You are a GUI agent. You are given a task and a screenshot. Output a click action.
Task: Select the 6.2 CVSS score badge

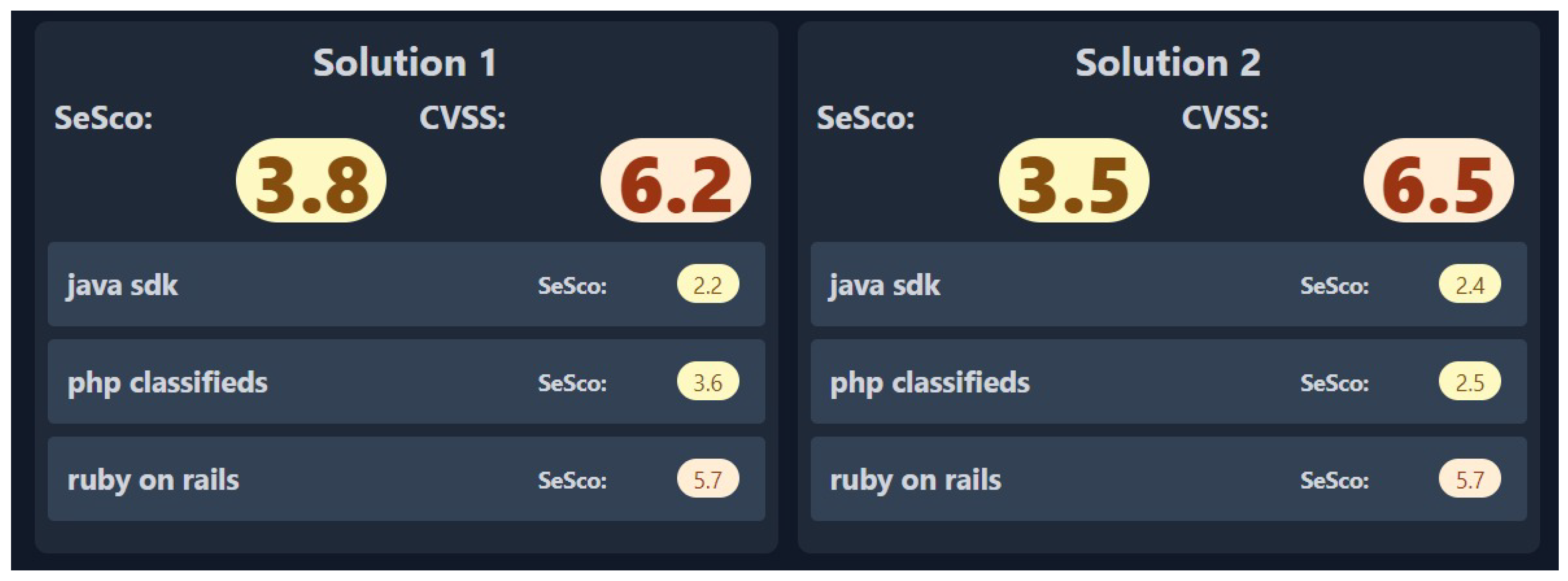coord(675,181)
